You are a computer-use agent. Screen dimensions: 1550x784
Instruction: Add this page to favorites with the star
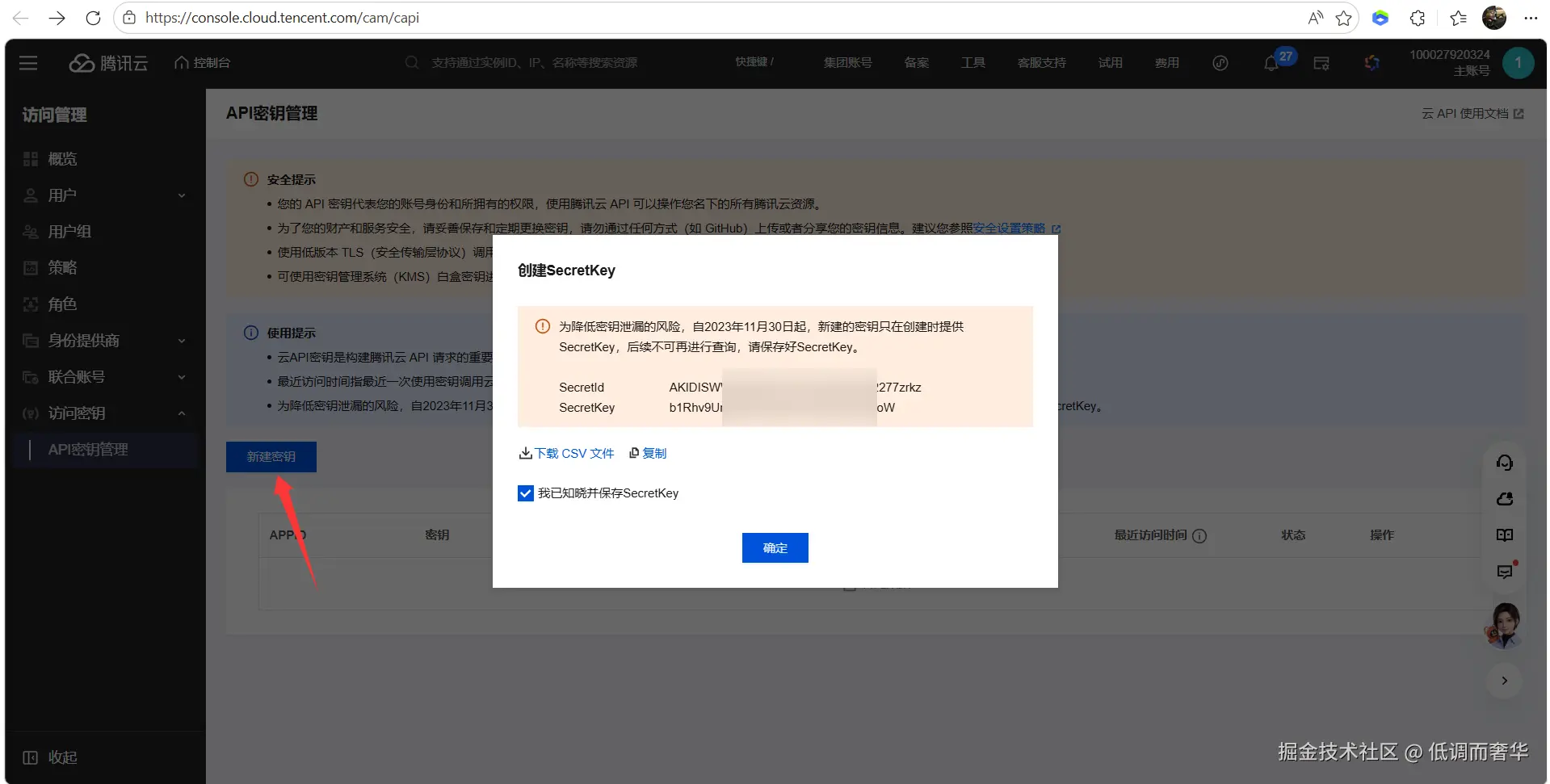(x=1343, y=18)
